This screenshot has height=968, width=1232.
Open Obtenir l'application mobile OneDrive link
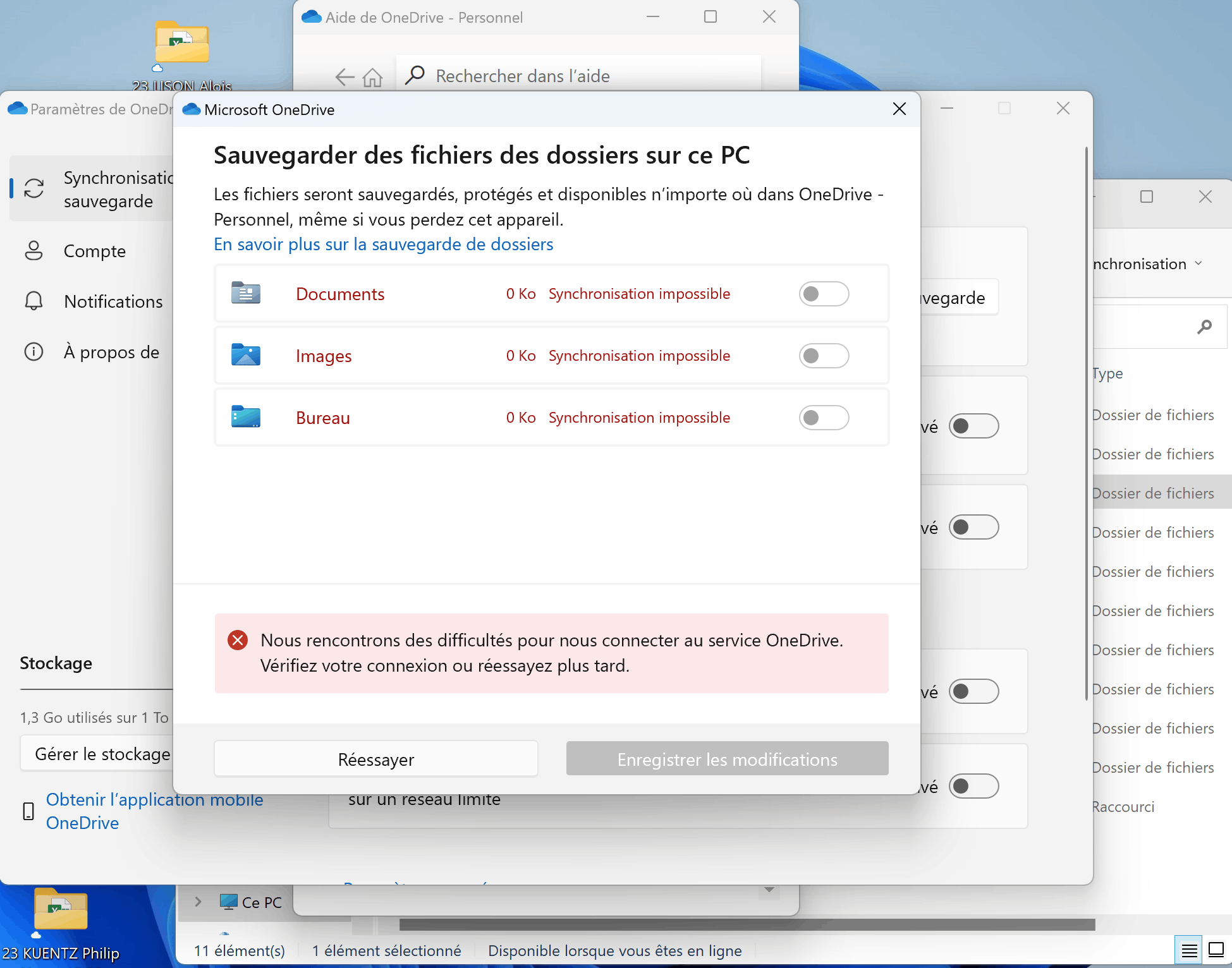[154, 811]
